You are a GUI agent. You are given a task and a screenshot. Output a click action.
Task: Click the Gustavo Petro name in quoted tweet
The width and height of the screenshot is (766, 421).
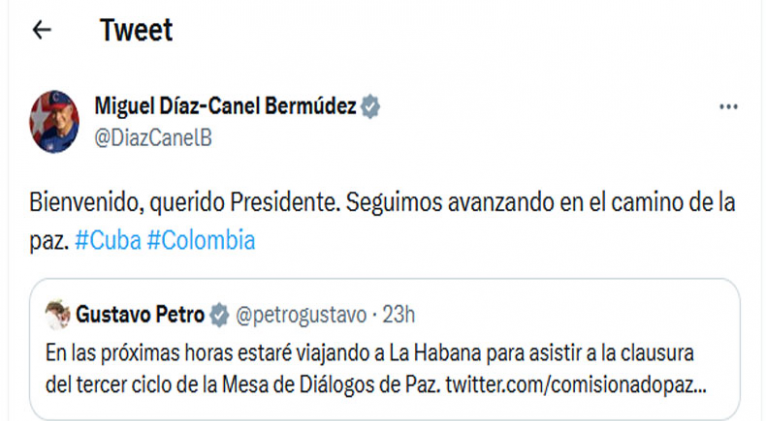[140, 316]
